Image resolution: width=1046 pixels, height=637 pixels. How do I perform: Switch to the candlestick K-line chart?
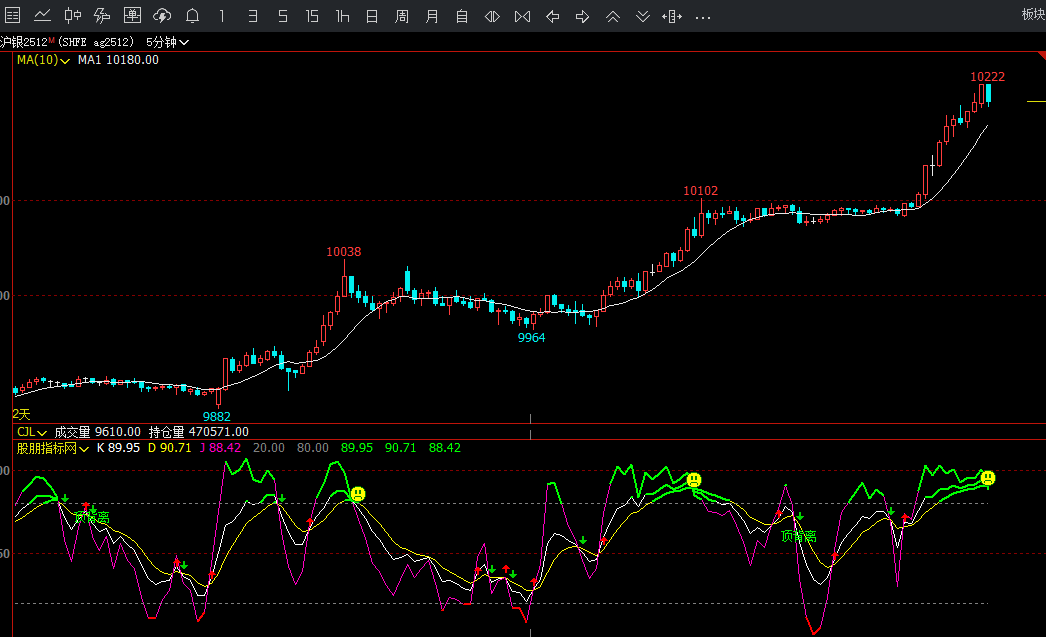[73, 15]
